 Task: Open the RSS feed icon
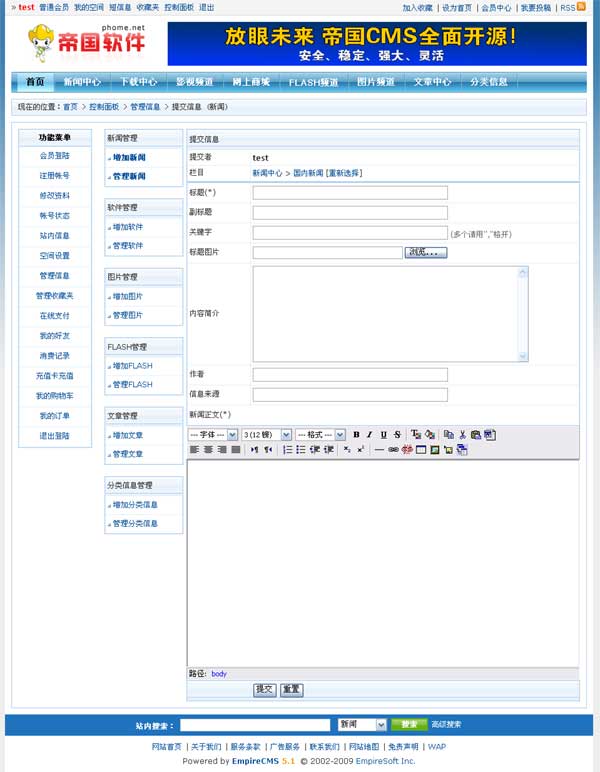(581, 7)
